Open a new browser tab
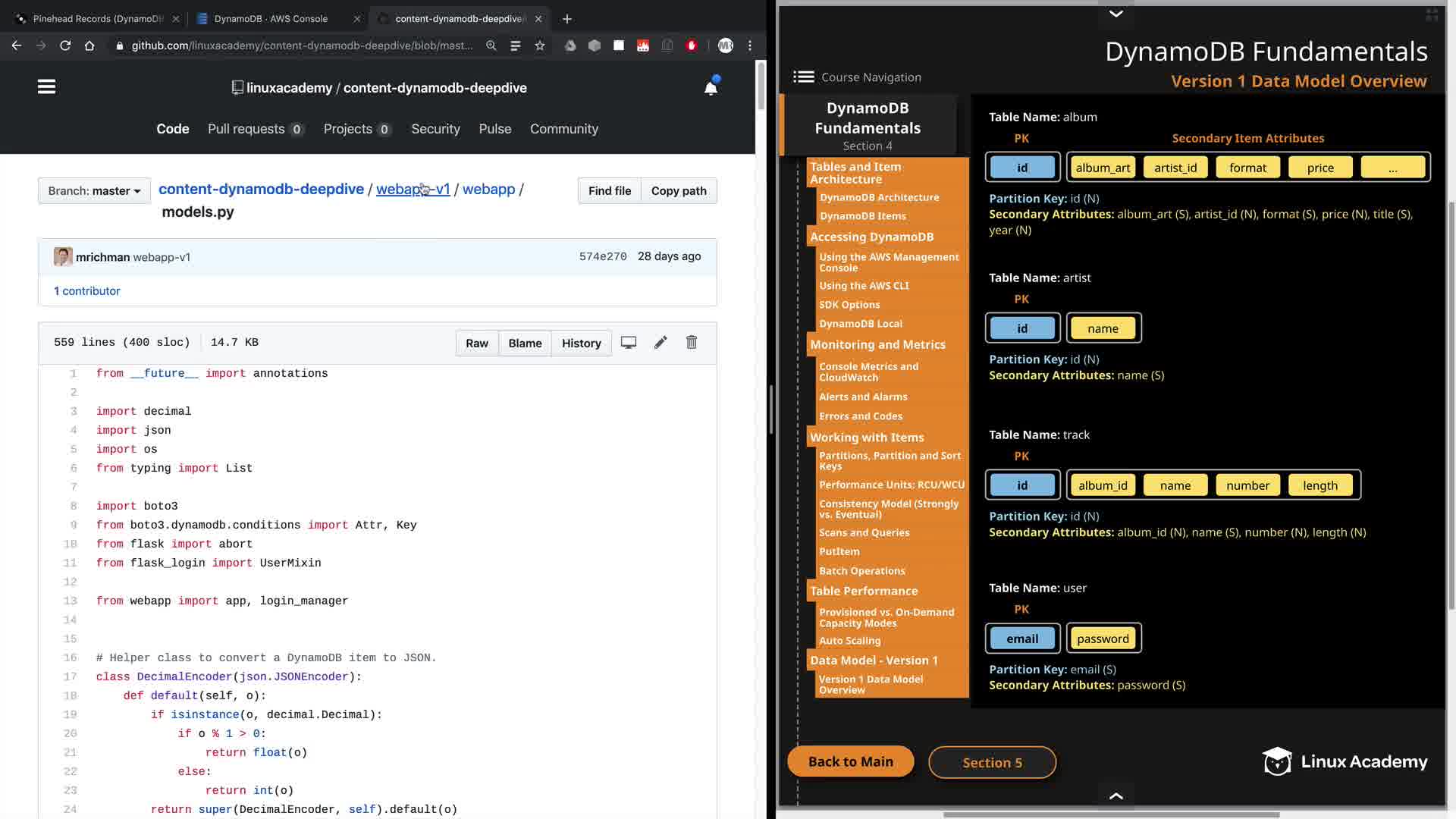 click(567, 19)
